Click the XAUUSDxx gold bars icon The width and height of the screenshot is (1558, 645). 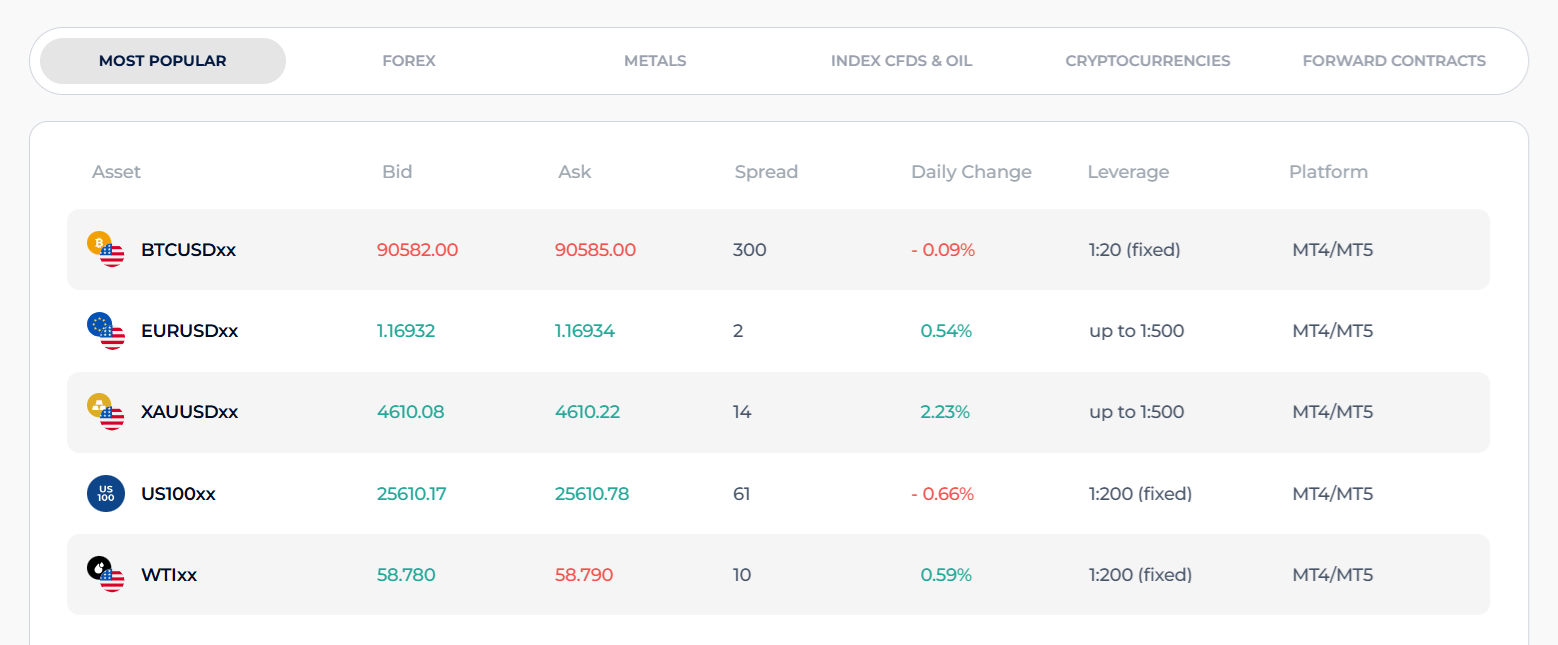[x=105, y=412]
